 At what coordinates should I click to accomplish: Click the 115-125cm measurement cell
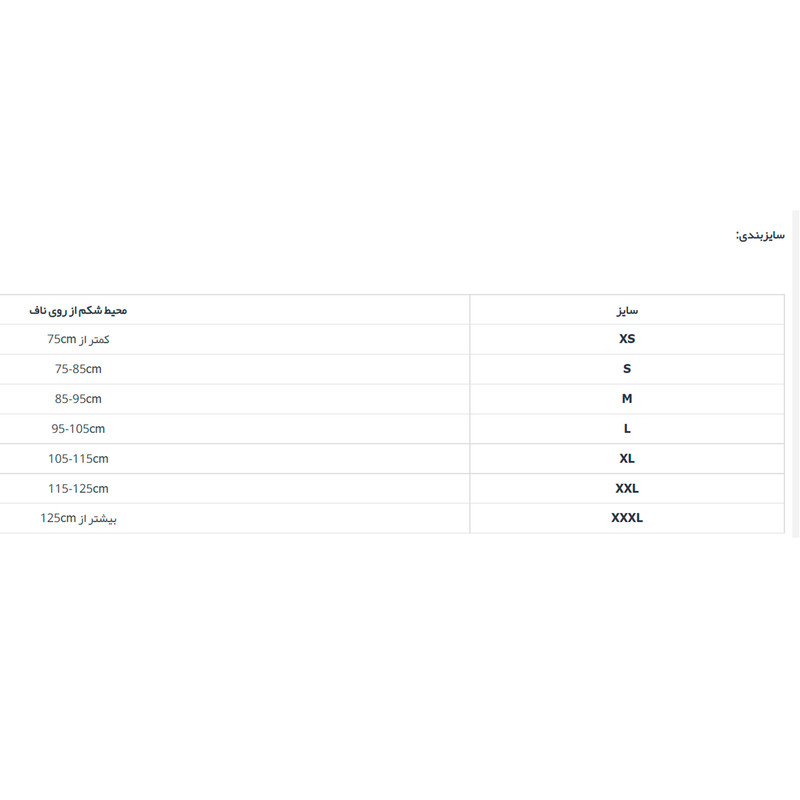click(x=78, y=489)
